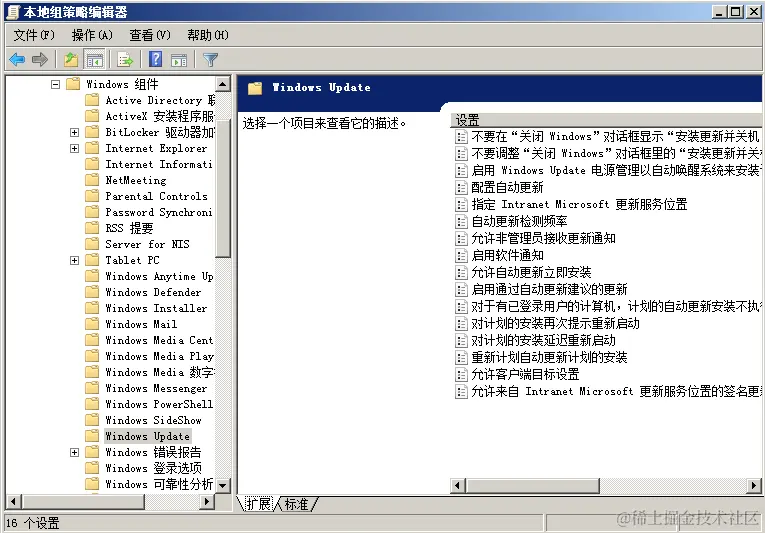
Task: Click the folder icon of Windows 组件
Action: tap(73, 84)
